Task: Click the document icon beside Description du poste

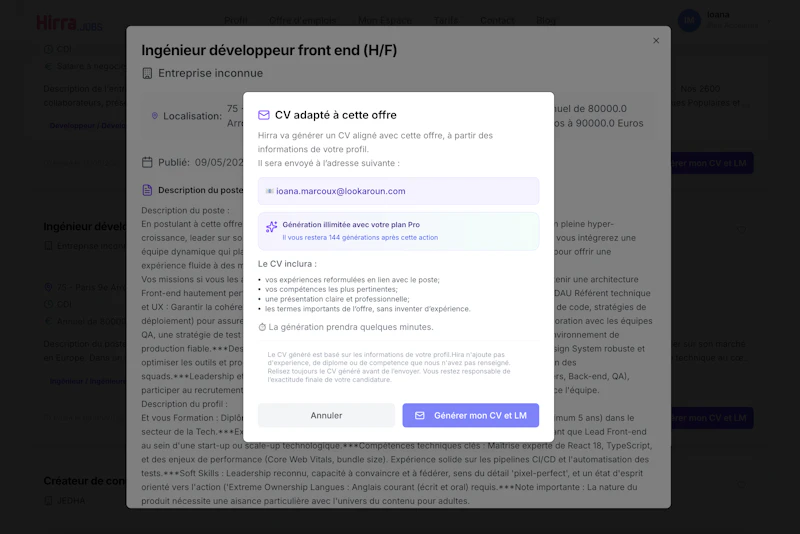Action: (147, 190)
